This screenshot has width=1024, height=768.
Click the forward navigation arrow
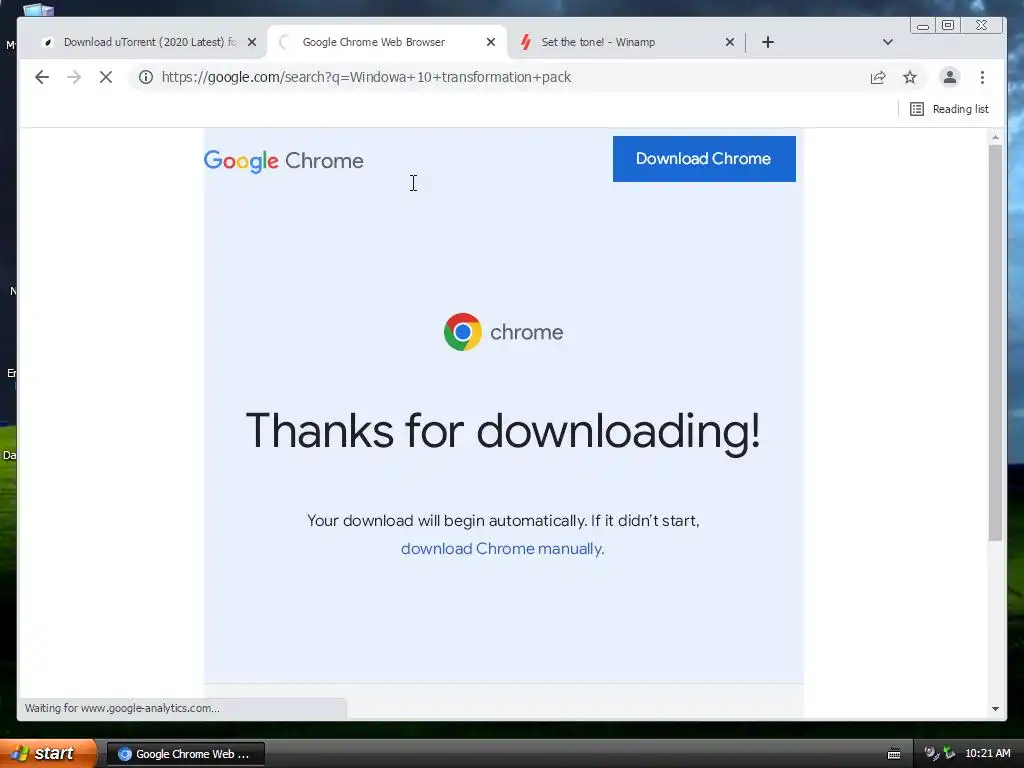[x=74, y=77]
